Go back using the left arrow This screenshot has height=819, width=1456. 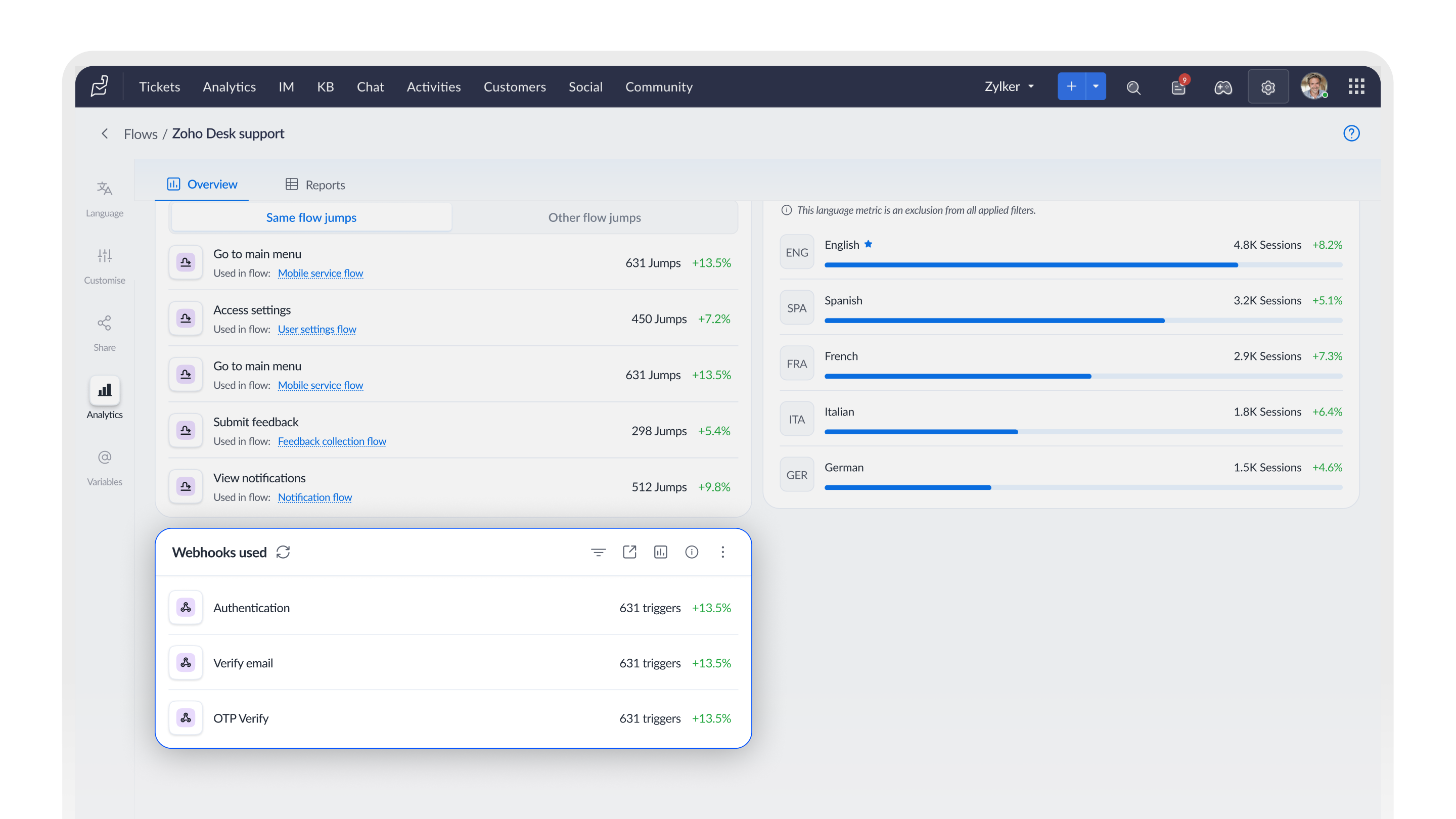(105, 133)
